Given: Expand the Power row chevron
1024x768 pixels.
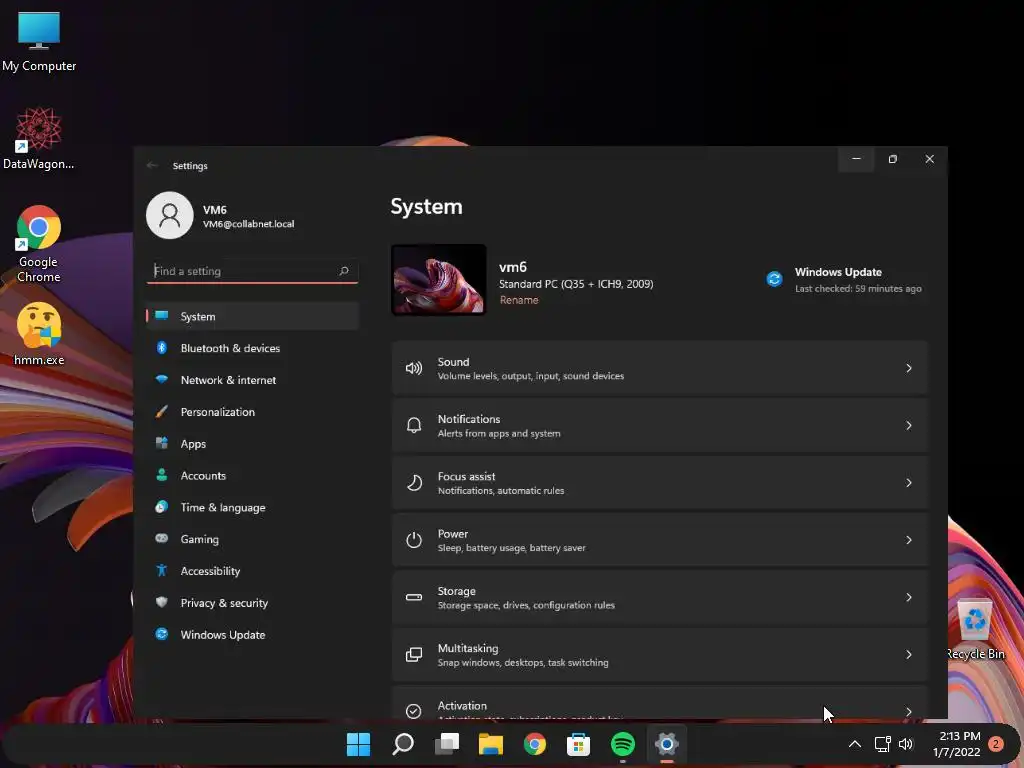Looking at the screenshot, I should [x=908, y=540].
